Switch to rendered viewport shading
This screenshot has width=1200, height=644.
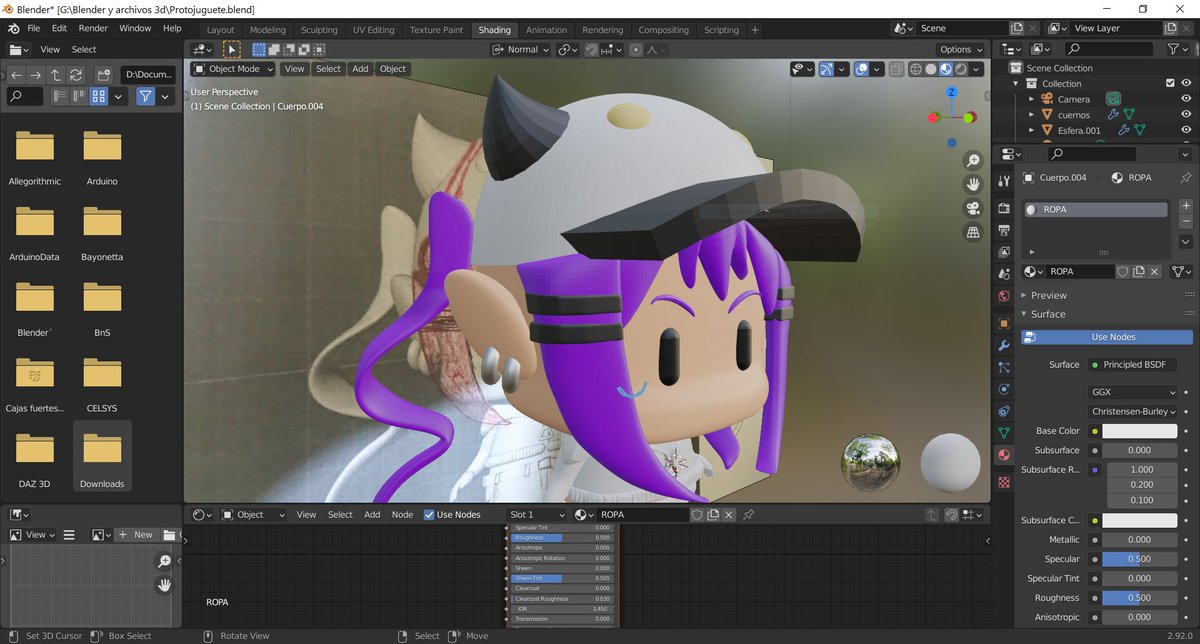[961, 69]
